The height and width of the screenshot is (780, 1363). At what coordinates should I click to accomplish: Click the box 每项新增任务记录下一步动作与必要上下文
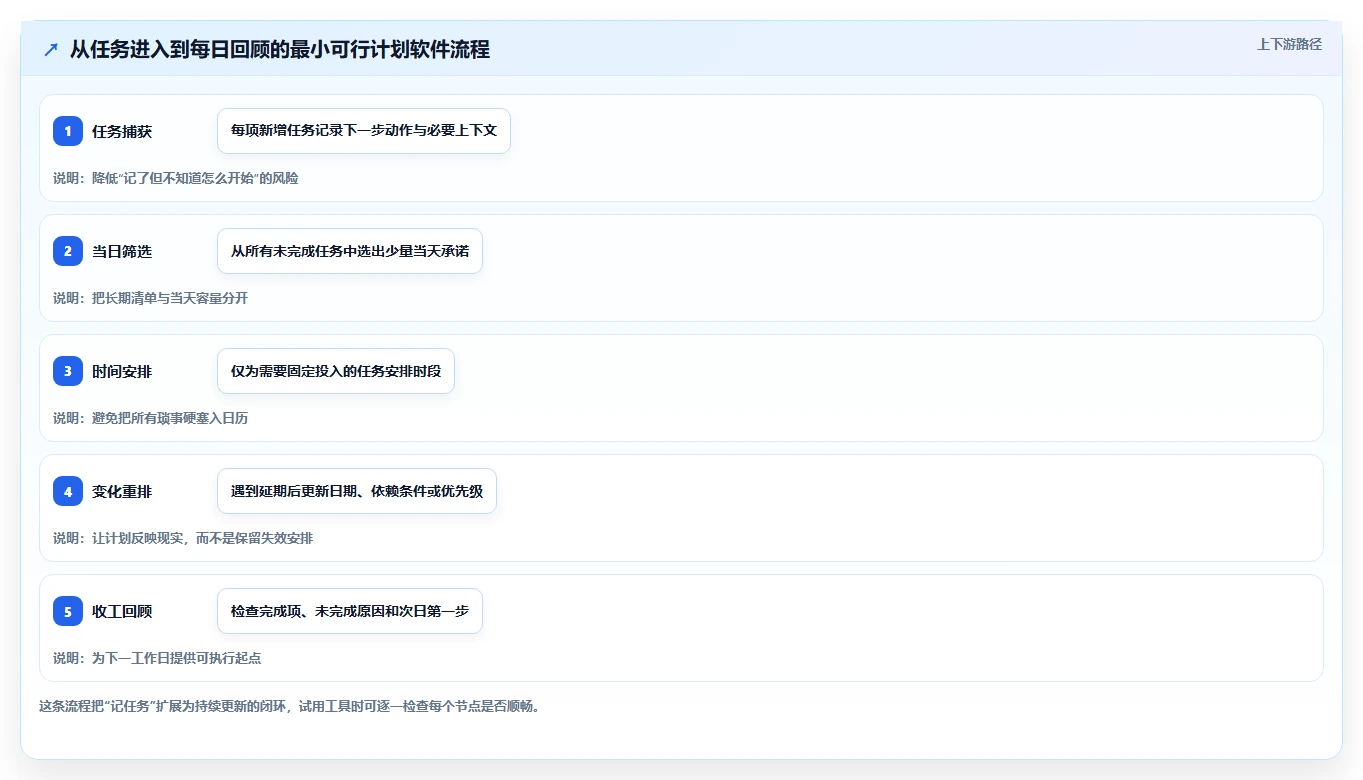click(x=364, y=131)
